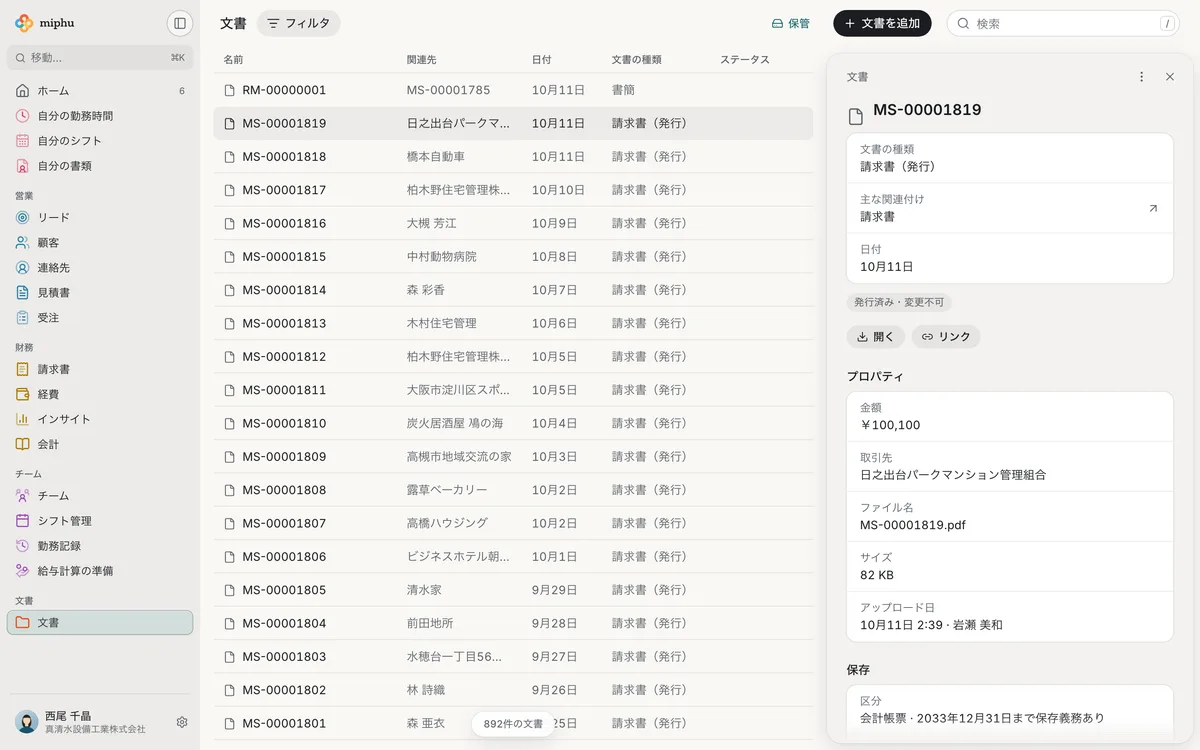Open settings gear next to 西尾 千晶
This screenshot has width=1200, height=750.
point(182,722)
